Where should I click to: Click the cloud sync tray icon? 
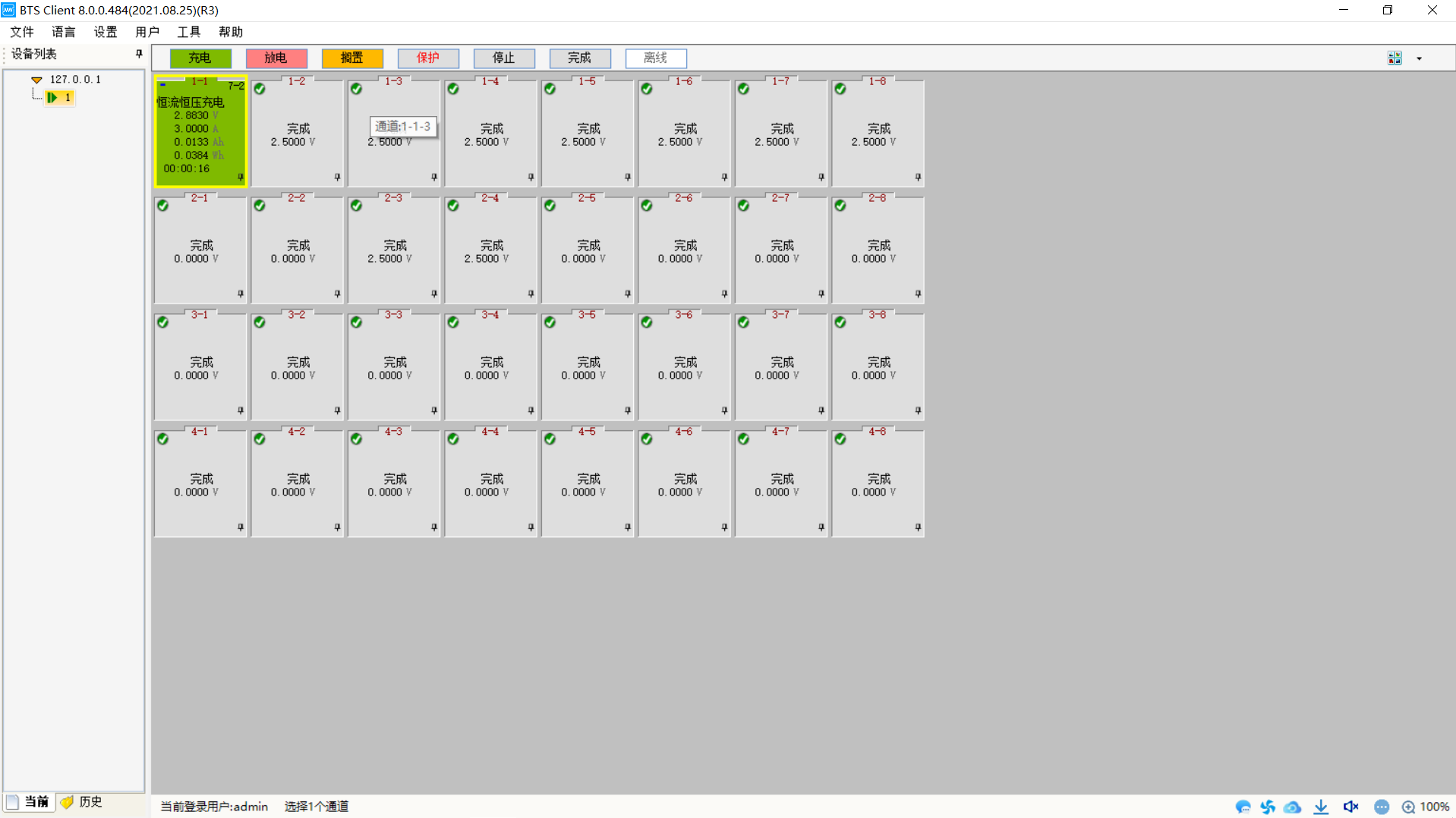(x=1293, y=807)
